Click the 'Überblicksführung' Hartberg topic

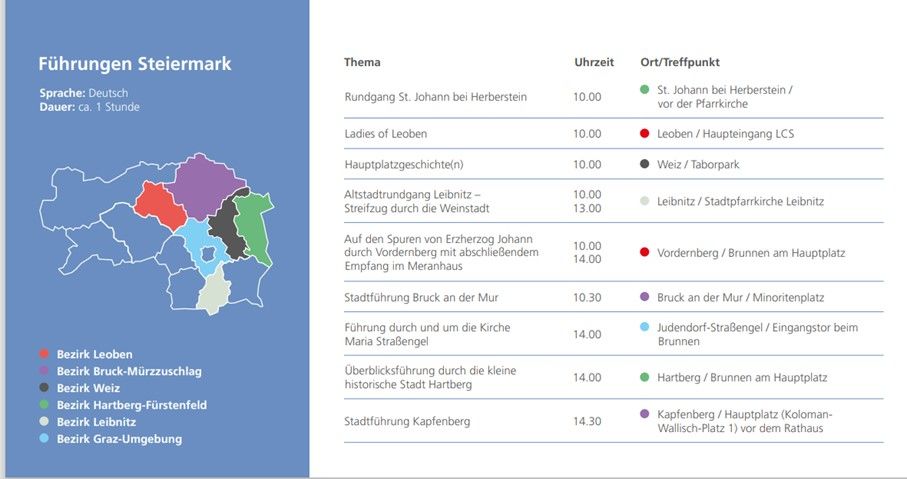[x=430, y=377]
